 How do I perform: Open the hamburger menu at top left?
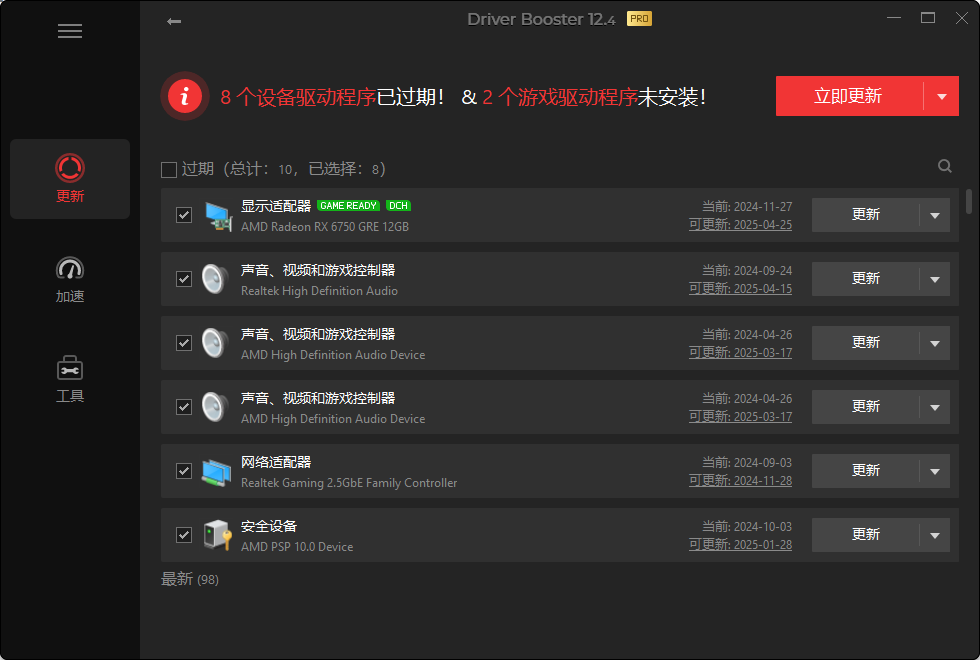(70, 31)
